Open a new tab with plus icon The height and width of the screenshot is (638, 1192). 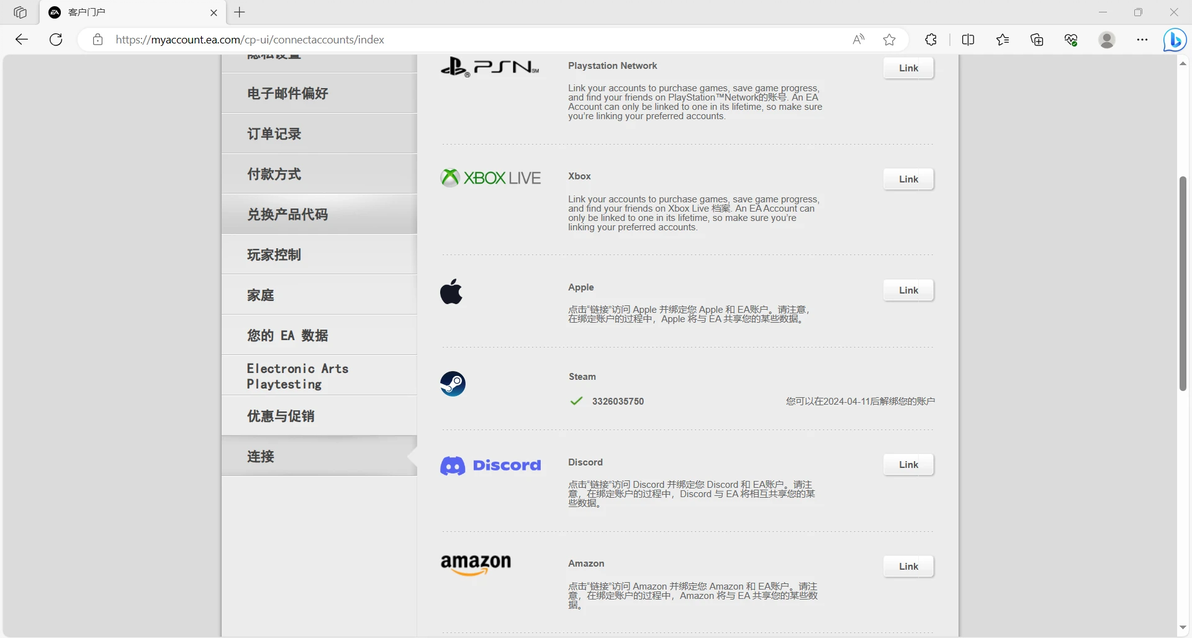pyautogui.click(x=239, y=12)
